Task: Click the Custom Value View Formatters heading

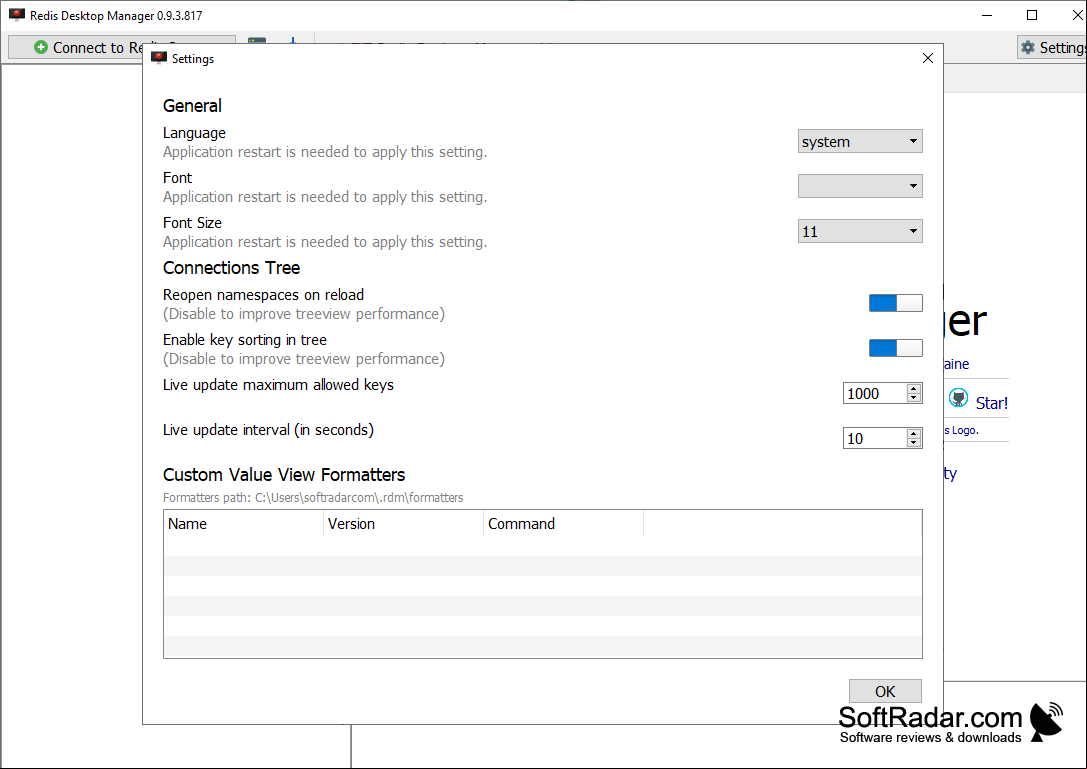Action: point(284,475)
